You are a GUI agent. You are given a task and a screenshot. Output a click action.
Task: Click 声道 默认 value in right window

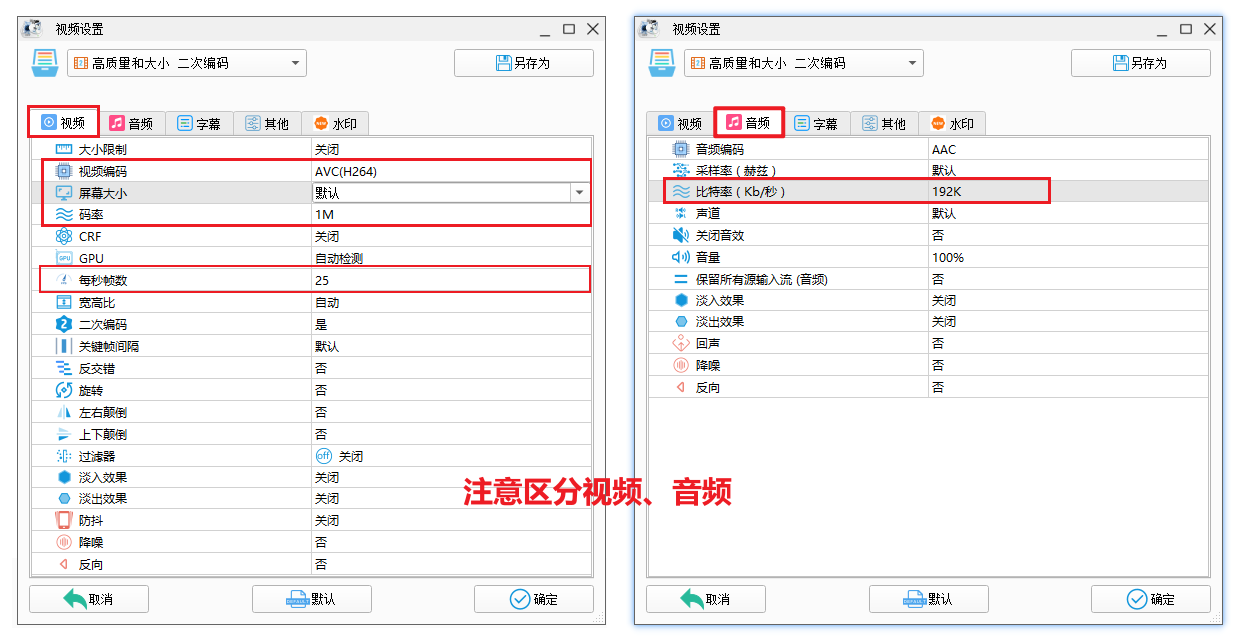pyautogui.click(x=944, y=213)
